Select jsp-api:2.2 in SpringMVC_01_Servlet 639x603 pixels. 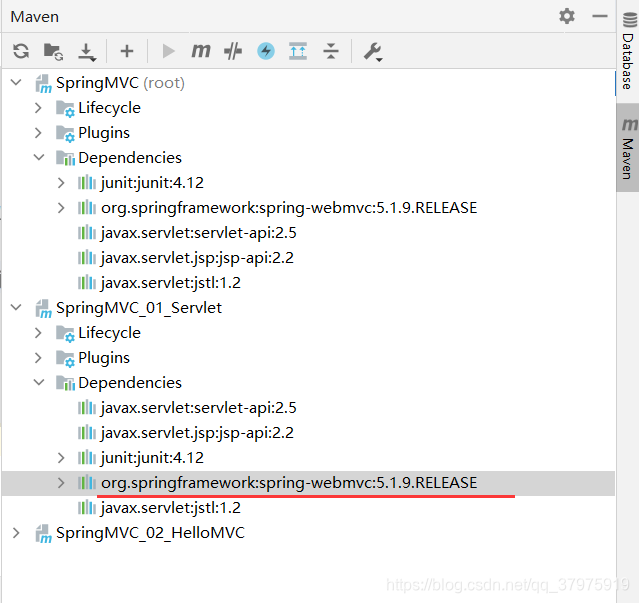[x=197, y=433]
